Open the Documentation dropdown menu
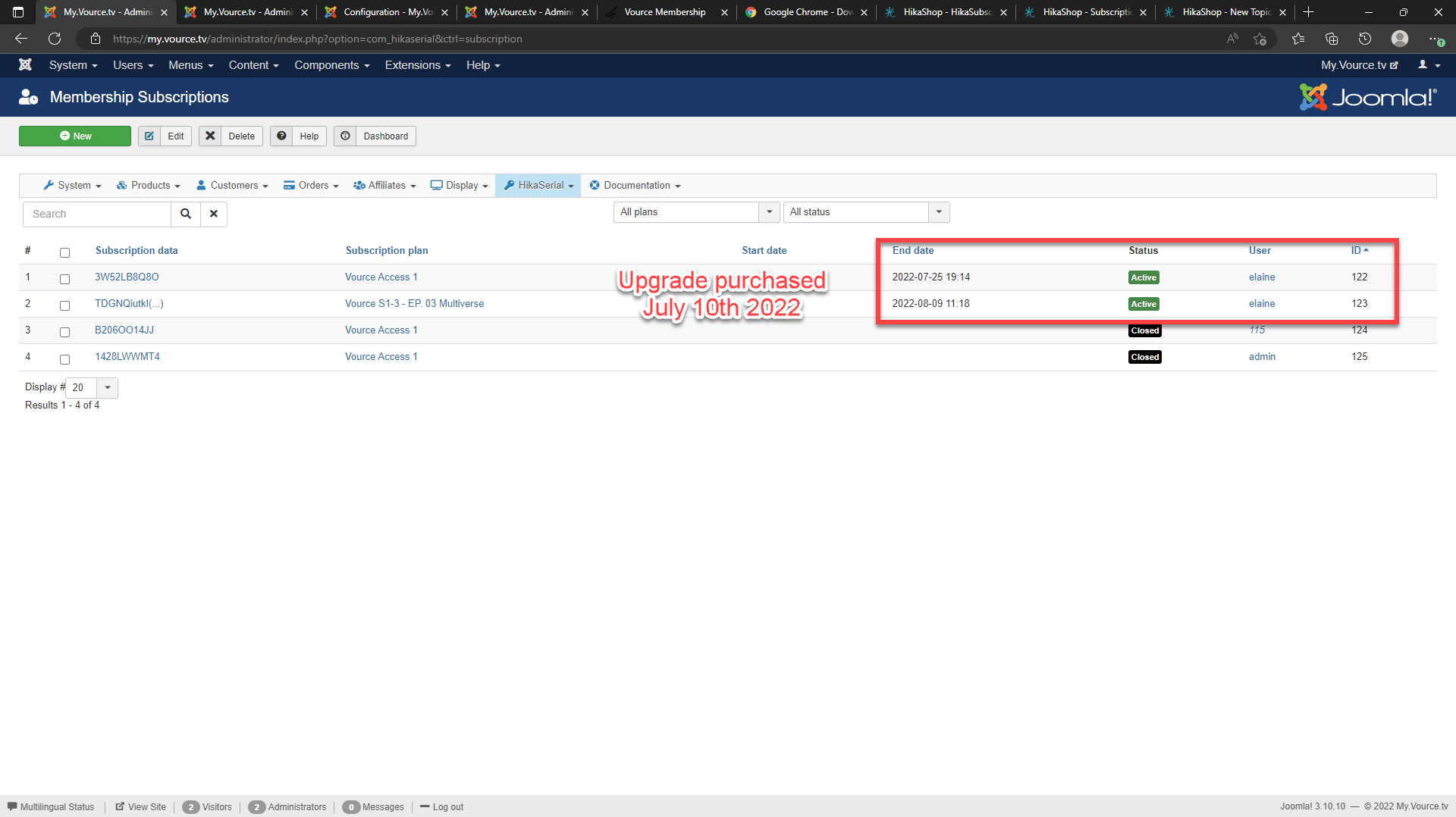 point(635,186)
